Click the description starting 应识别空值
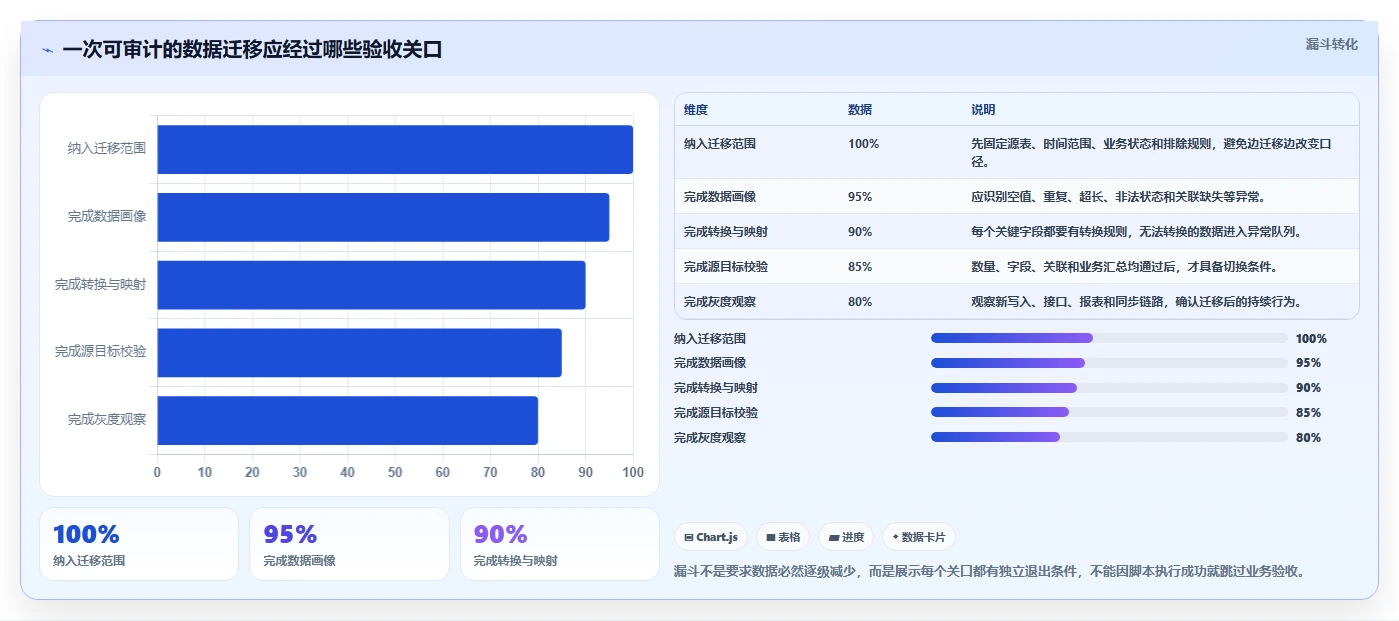 (1120, 196)
